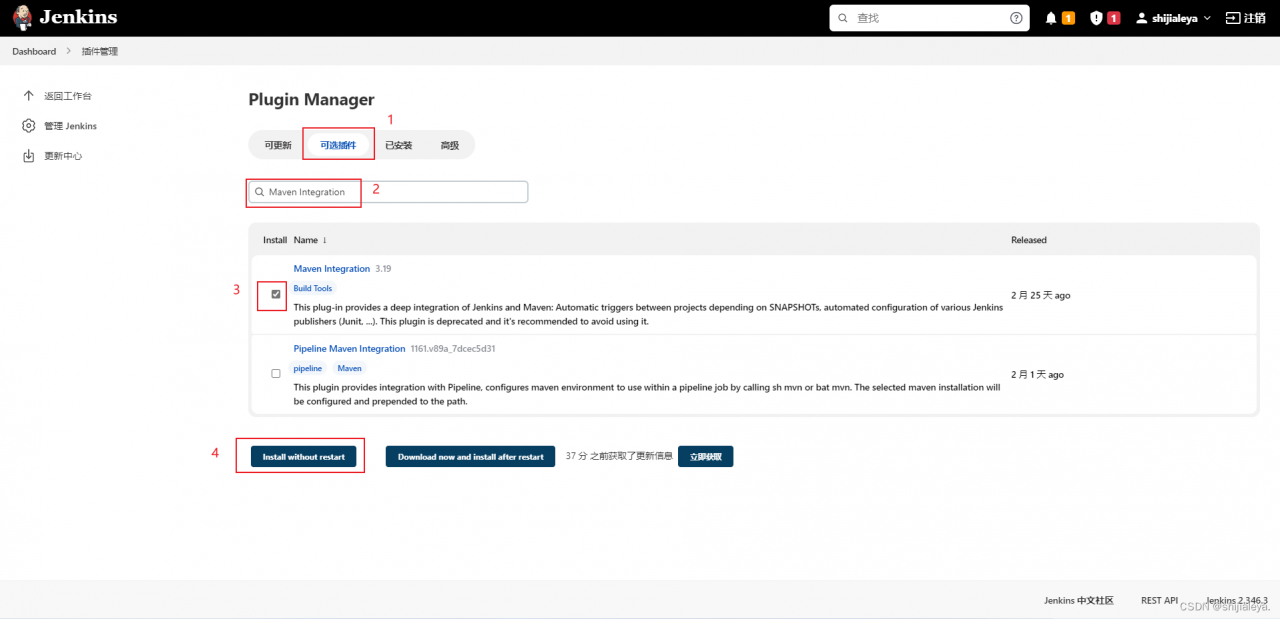Switch to the 可选插件 tab

[338, 145]
